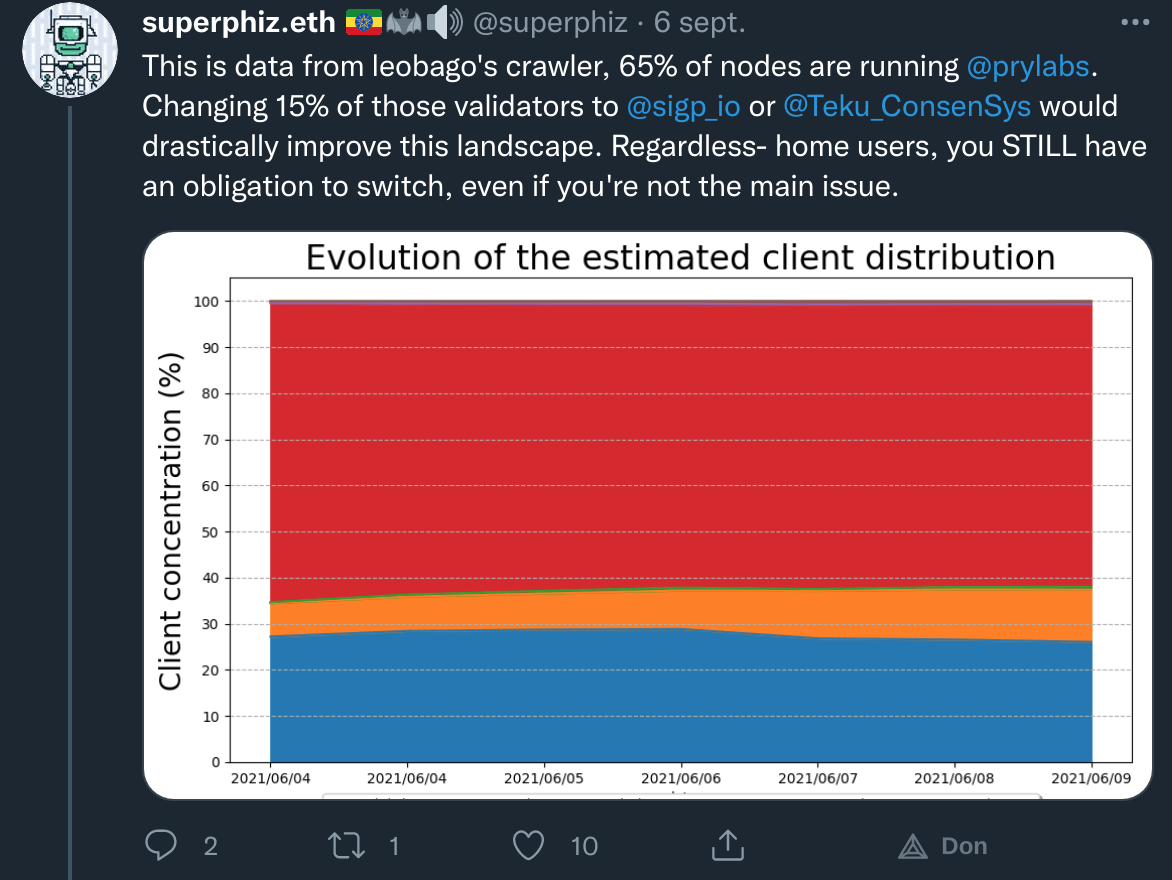Screen dimensions: 1172x880
Task: Click the Don tip label text
Action: click(964, 846)
